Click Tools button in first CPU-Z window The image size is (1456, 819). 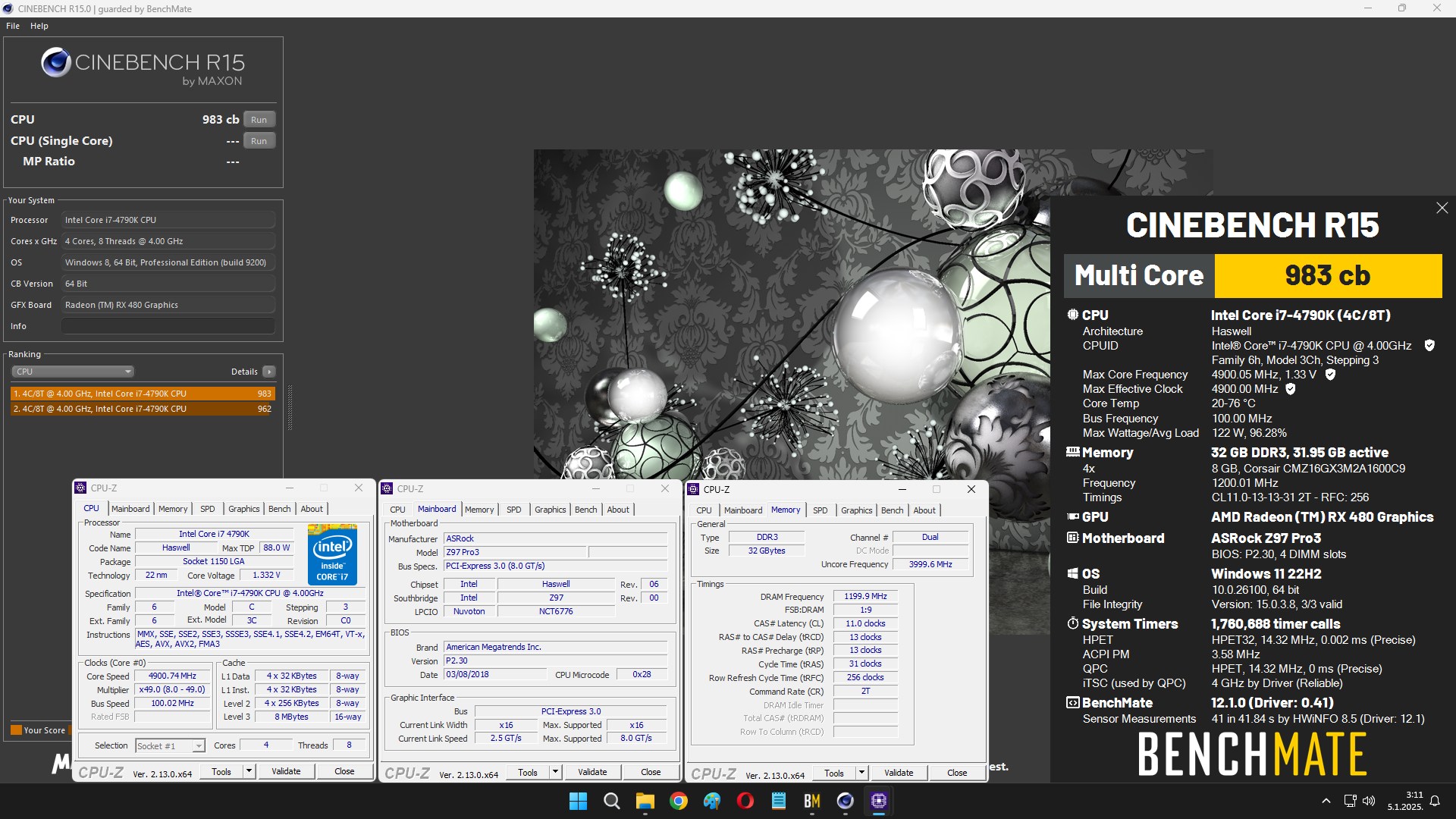pos(221,772)
